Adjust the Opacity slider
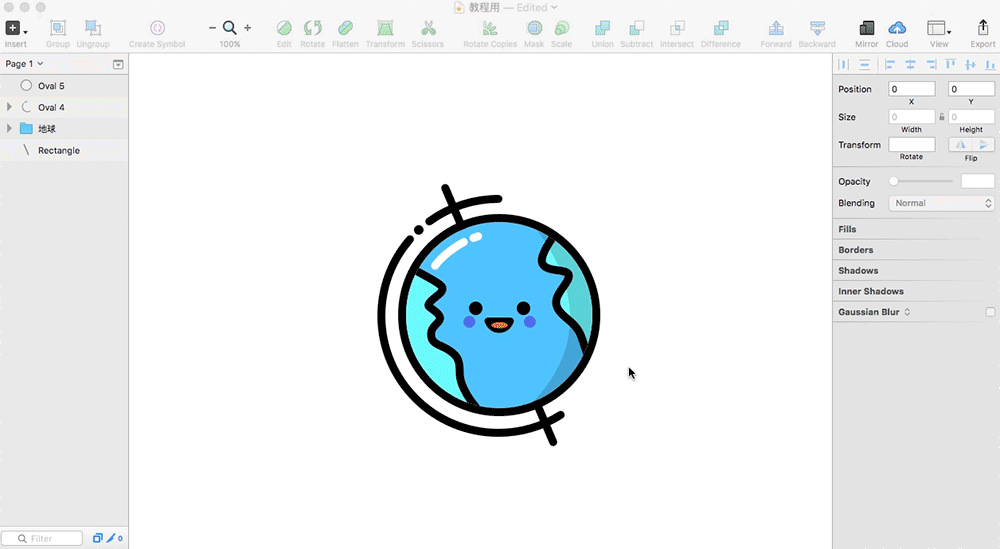This screenshot has height=549, width=1000. pos(923,181)
